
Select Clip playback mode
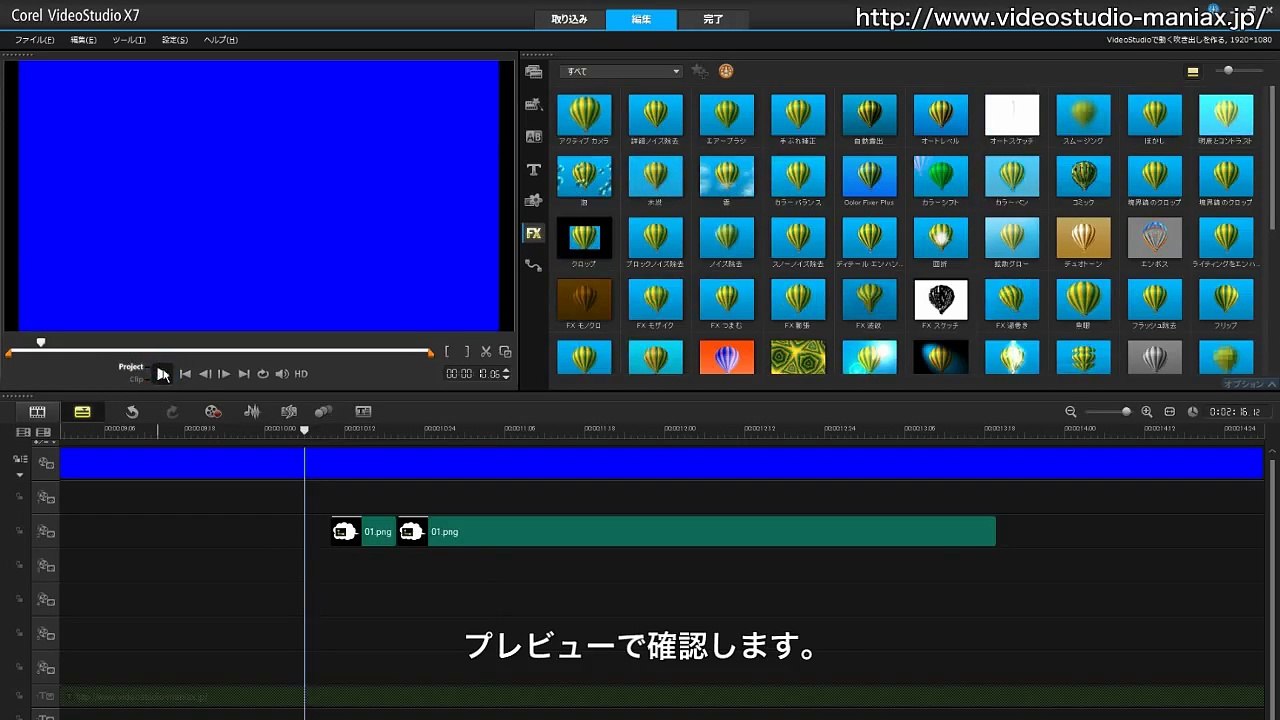point(137,380)
